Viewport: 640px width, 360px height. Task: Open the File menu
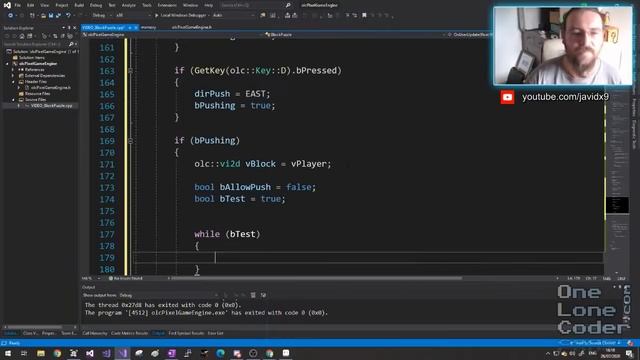[x=18, y=5]
